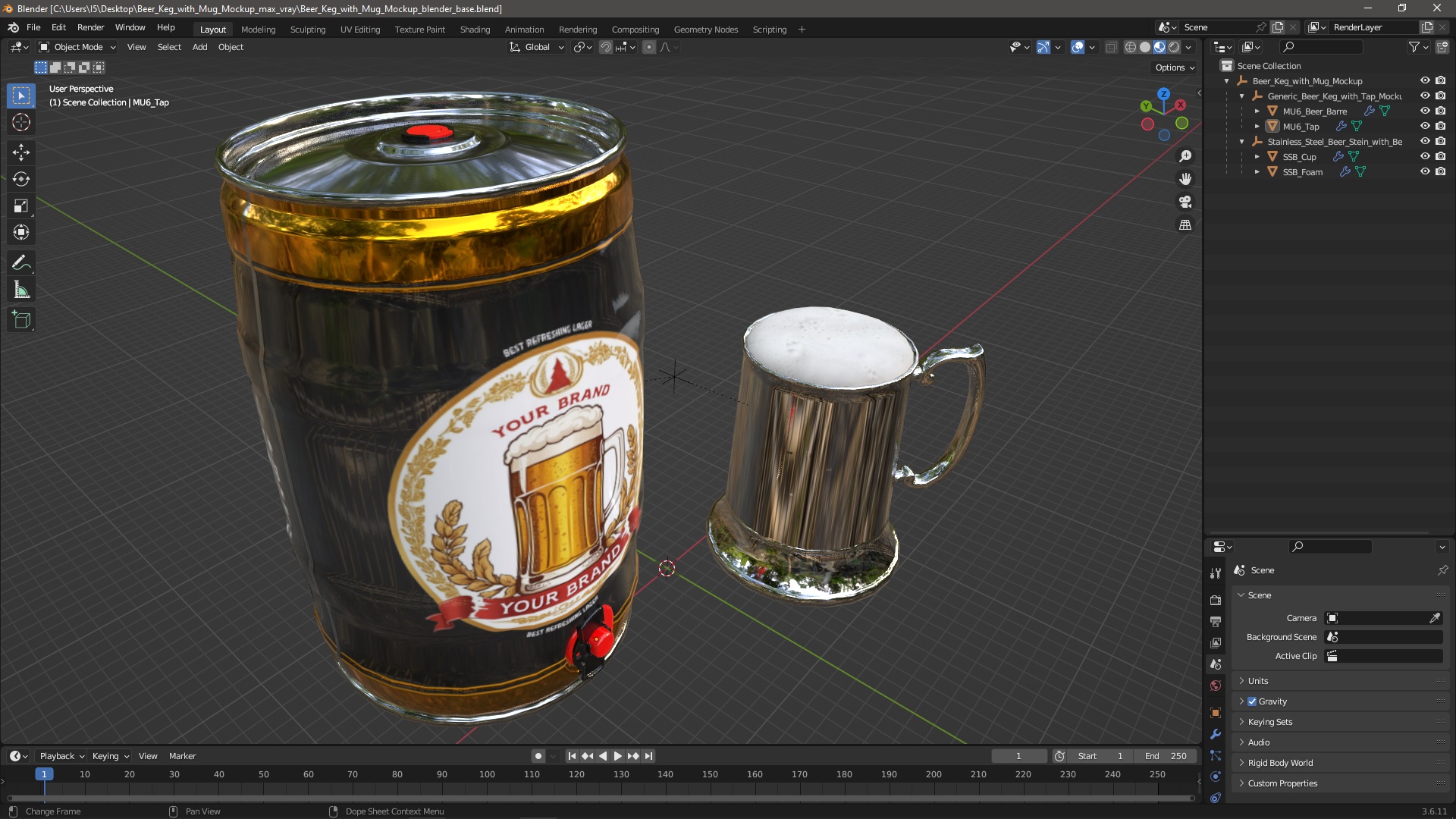The width and height of the screenshot is (1456, 819).
Task: Choose the Add Cube tool
Action: pos(21,320)
